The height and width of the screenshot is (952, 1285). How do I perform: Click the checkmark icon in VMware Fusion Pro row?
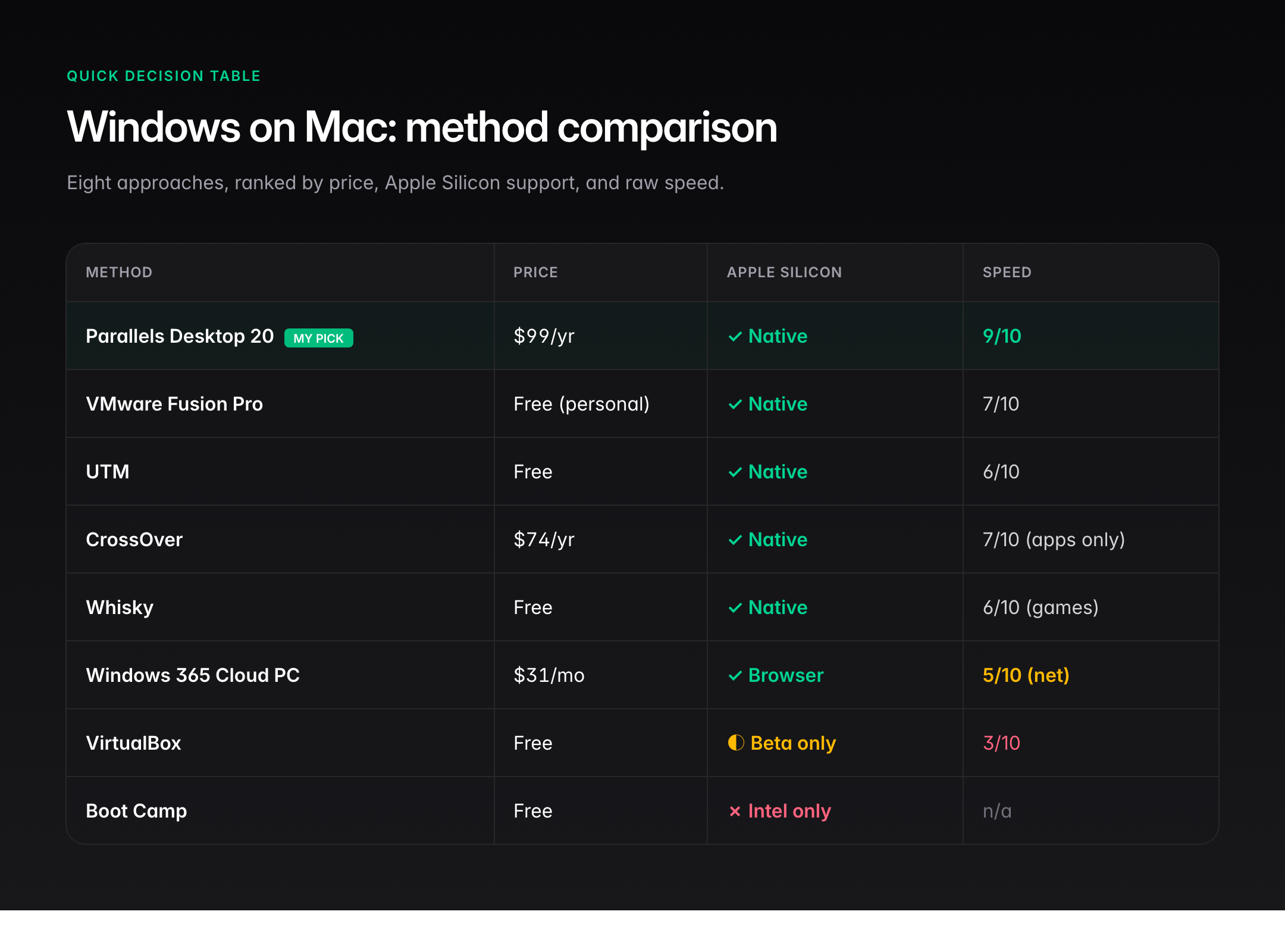735,405
